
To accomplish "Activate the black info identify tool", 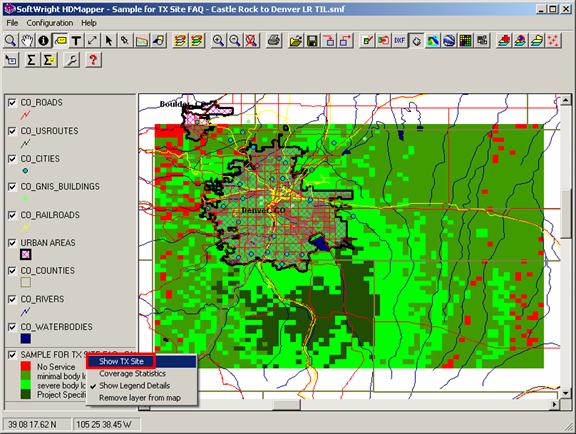I will tap(43, 40).
